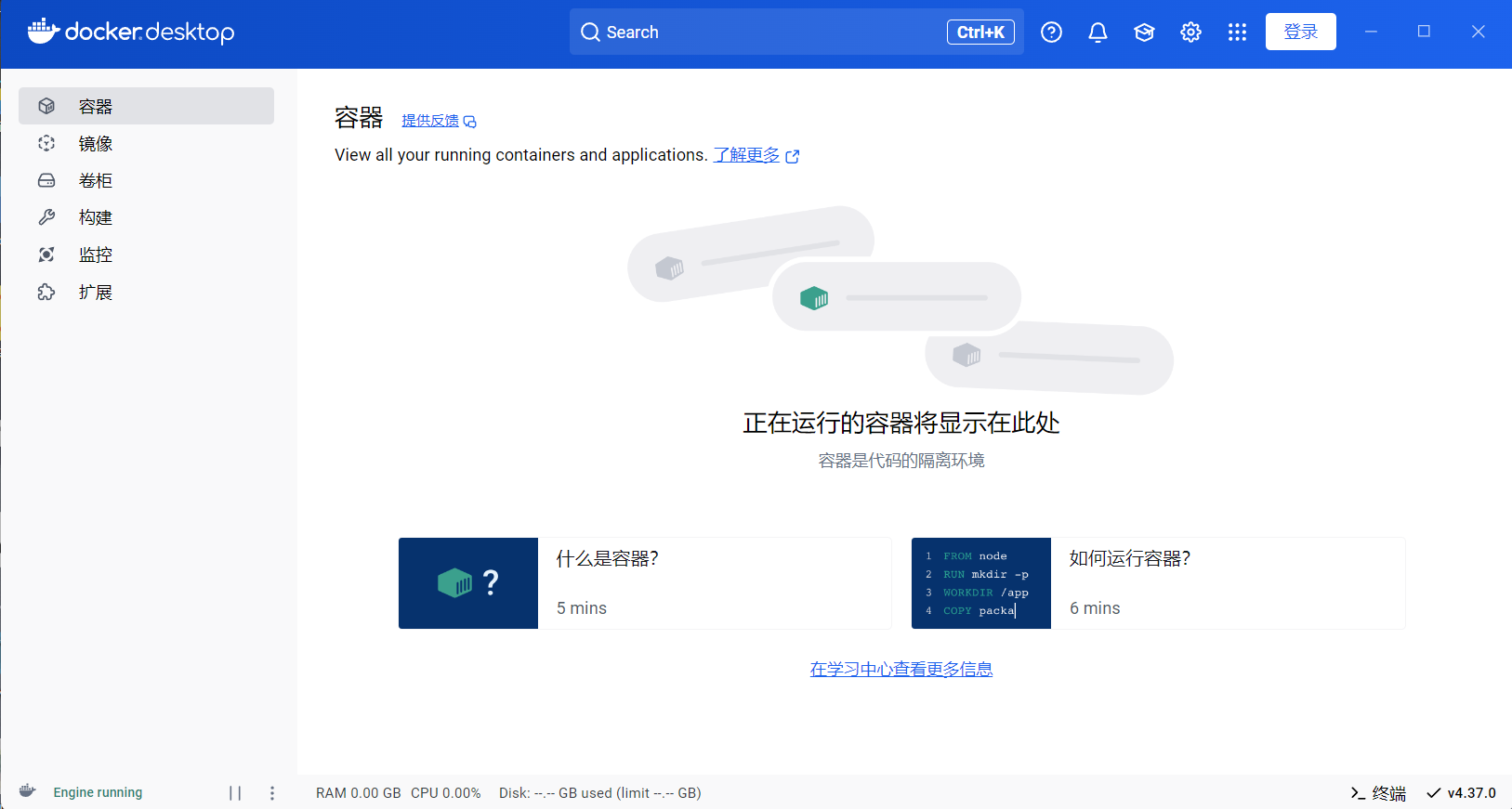Image resolution: width=1512 pixels, height=809 pixels.
Task: Open the help question mark icon
Action: tap(1051, 33)
